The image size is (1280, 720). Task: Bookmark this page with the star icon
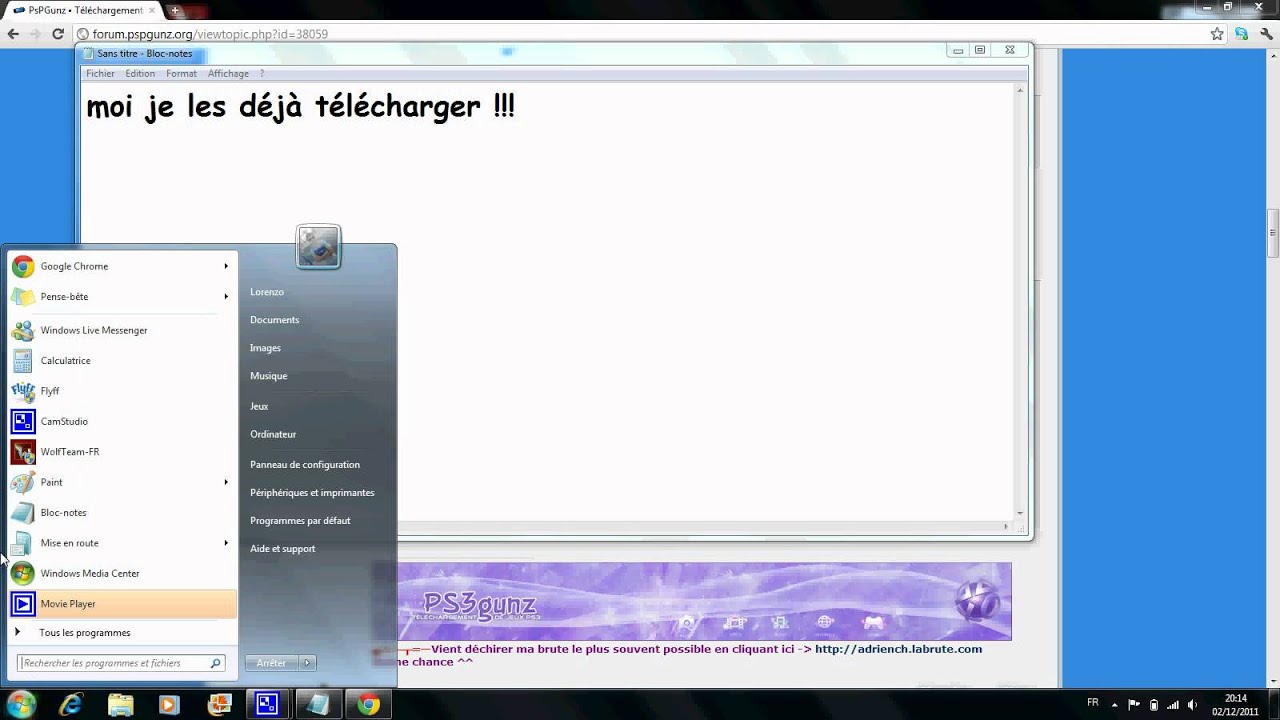pyautogui.click(x=1217, y=34)
